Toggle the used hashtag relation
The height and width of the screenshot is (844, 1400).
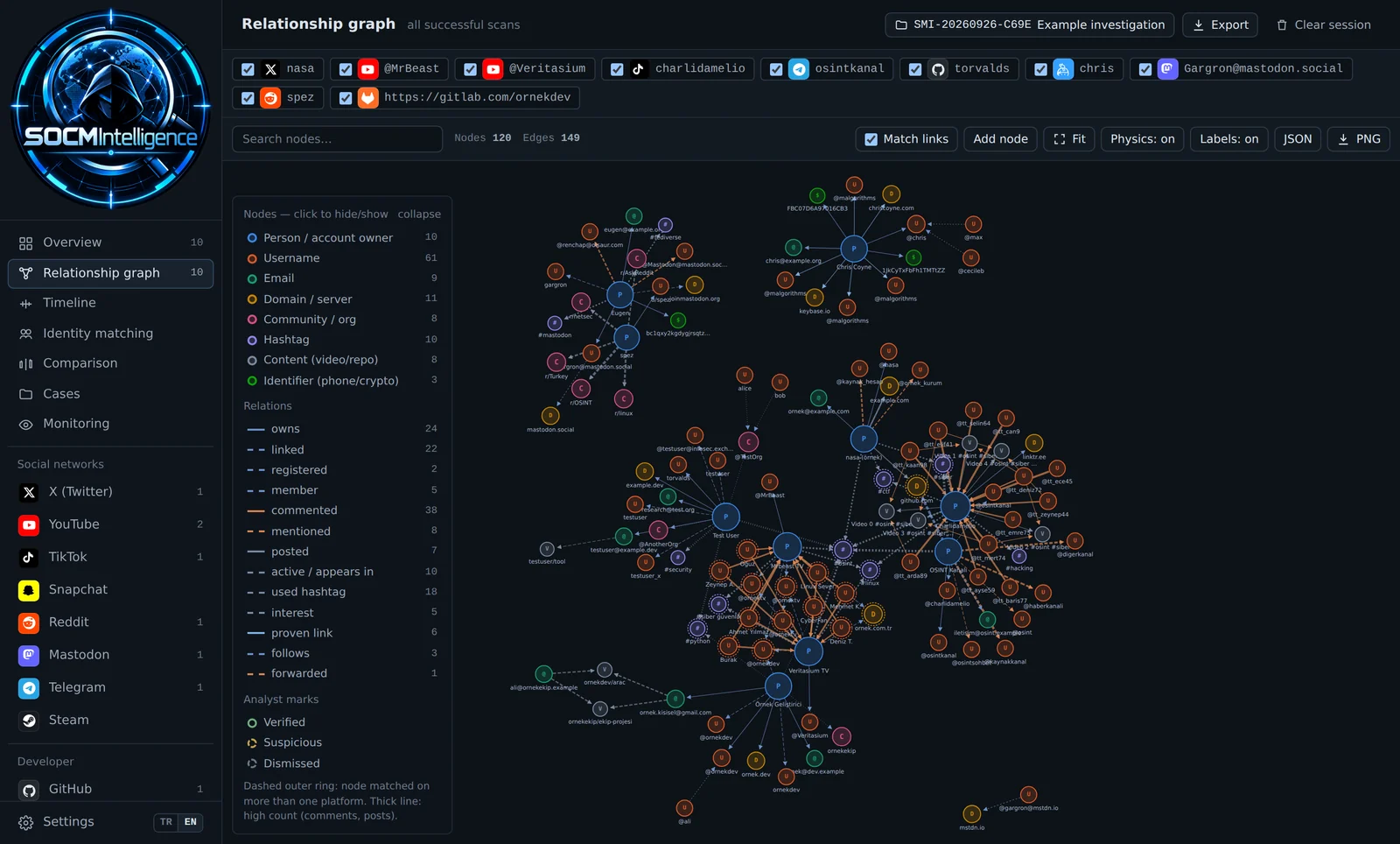tap(342, 592)
